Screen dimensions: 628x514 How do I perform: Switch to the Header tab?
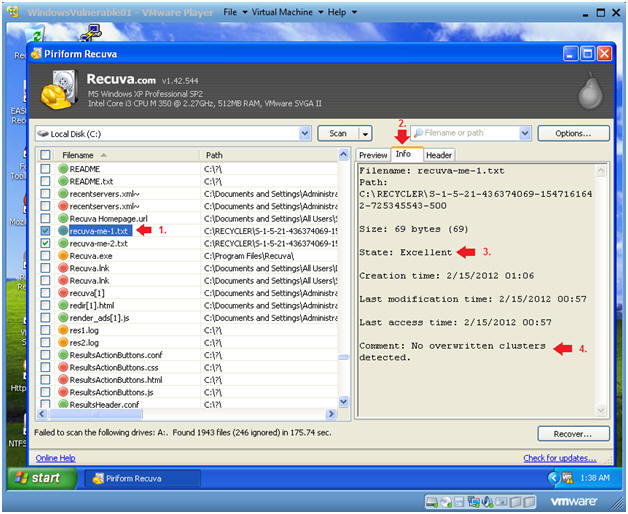[439, 155]
